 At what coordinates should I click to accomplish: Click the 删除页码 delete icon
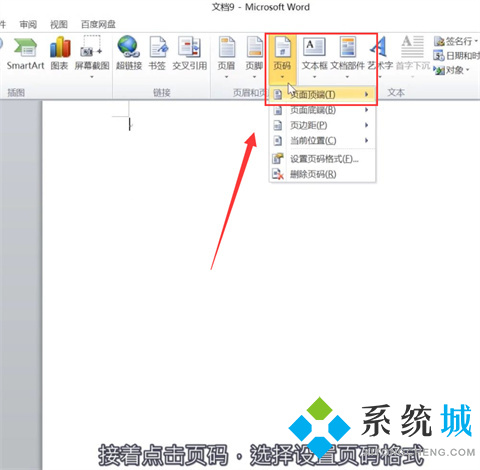point(278,174)
